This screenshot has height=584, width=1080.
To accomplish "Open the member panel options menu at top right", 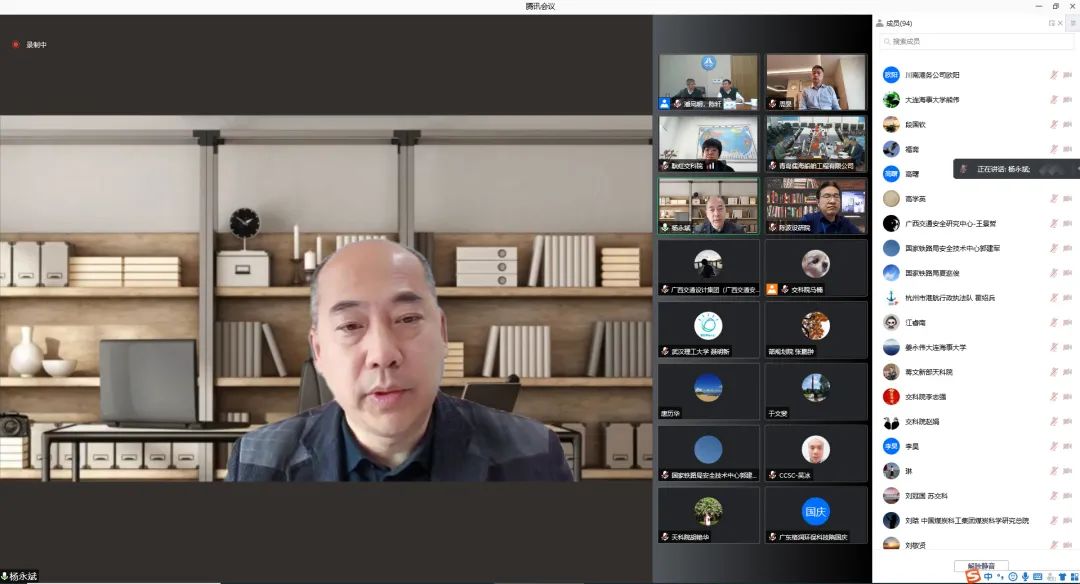I will tap(1072, 23).
